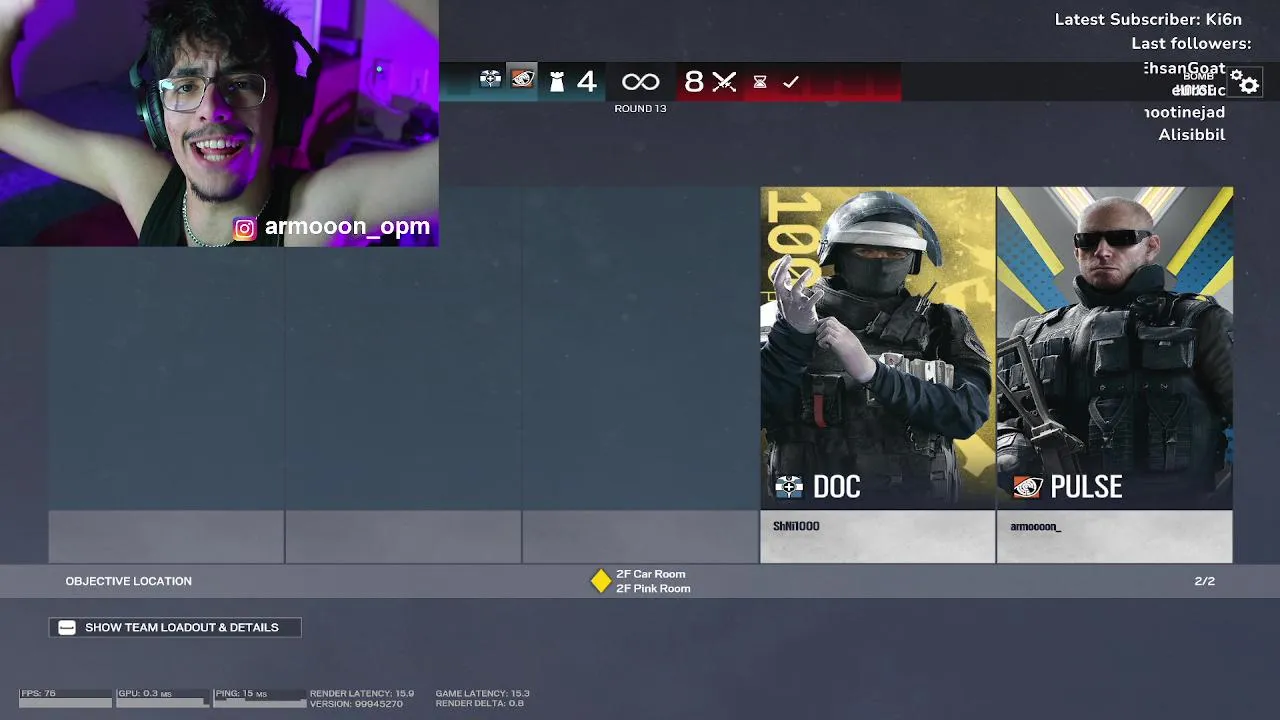Click the 2/2 player count indicator
The height and width of the screenshot is (720, 1280).
point(1205,581)
